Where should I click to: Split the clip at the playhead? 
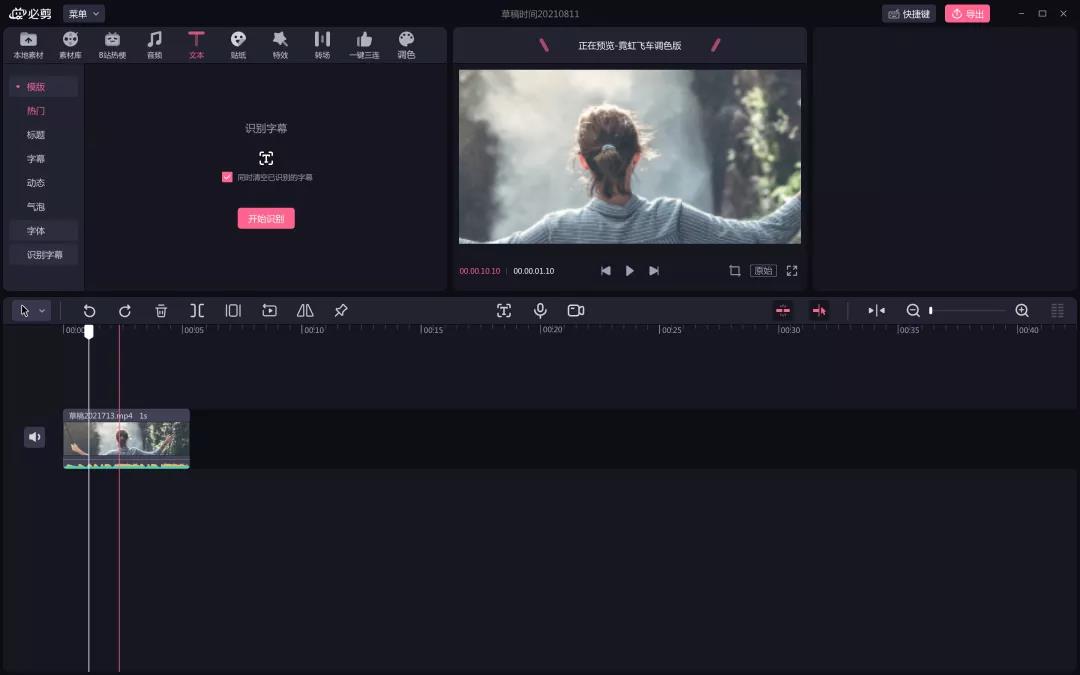[x=197, y=311]
